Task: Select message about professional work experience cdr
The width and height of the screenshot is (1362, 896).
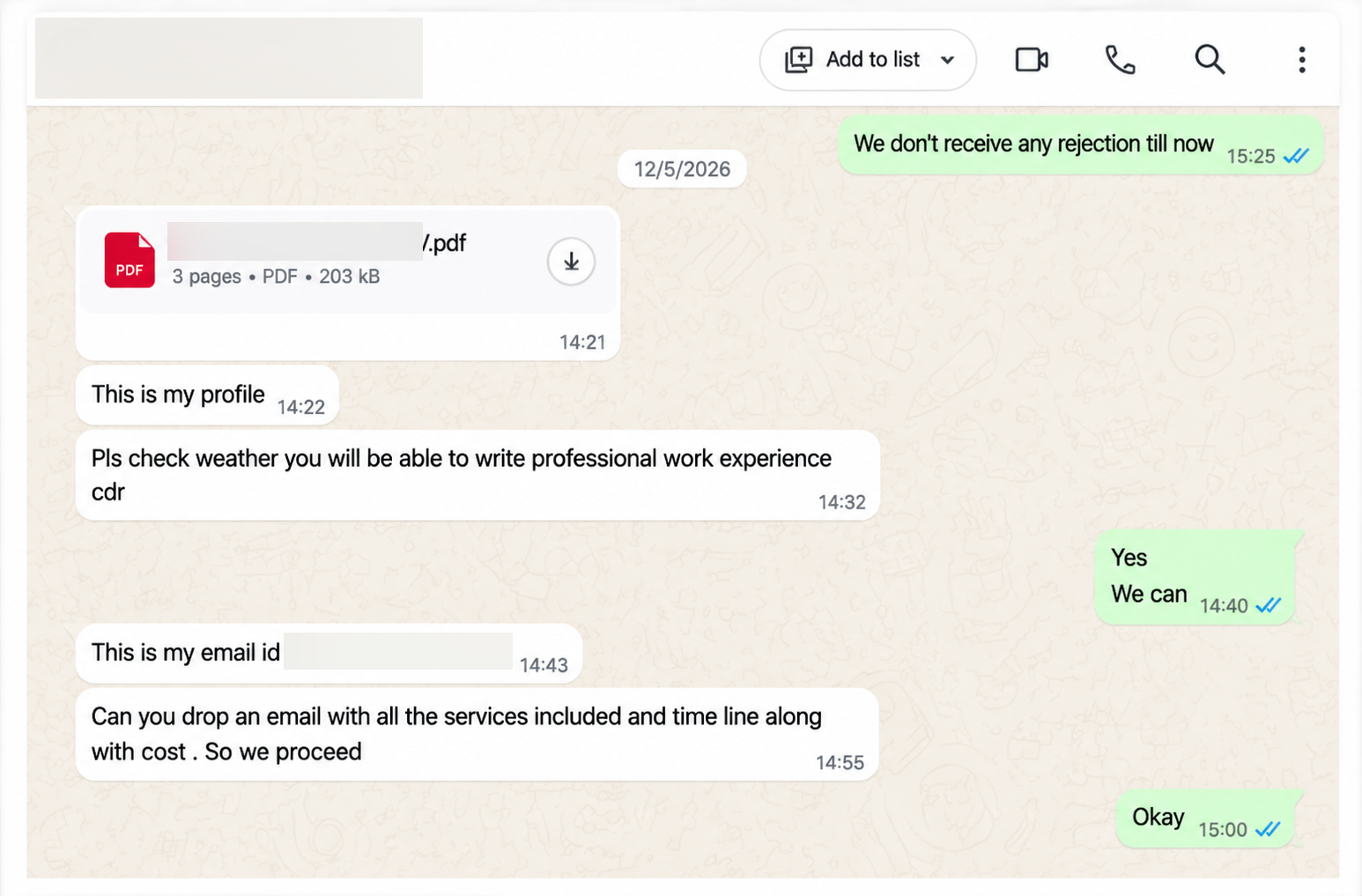Action: 477,475
